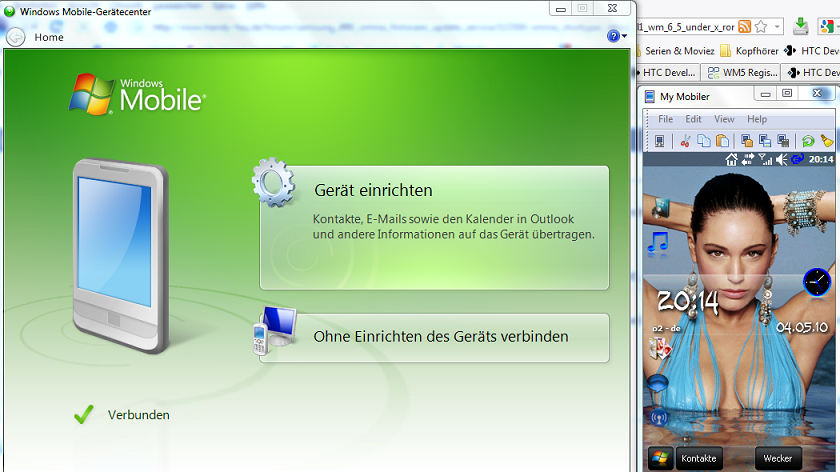Open the browser address bar dropdown arrow

click(777, 26)
